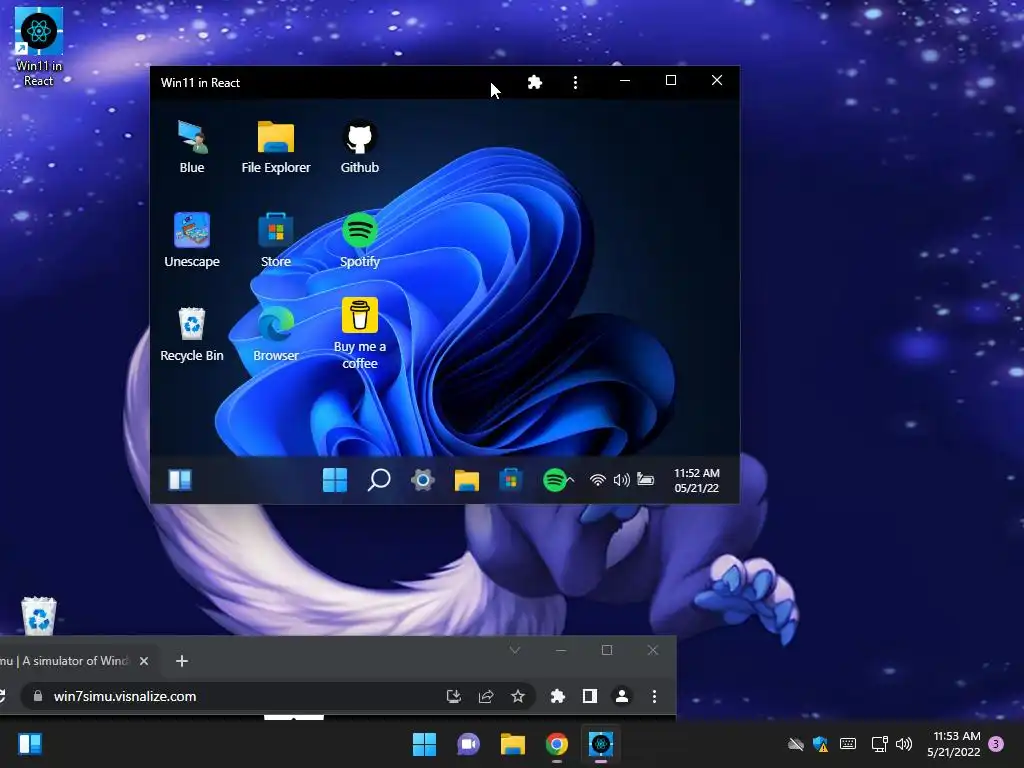Select the Win11 in React desktop shortcut

pos(39,47)
